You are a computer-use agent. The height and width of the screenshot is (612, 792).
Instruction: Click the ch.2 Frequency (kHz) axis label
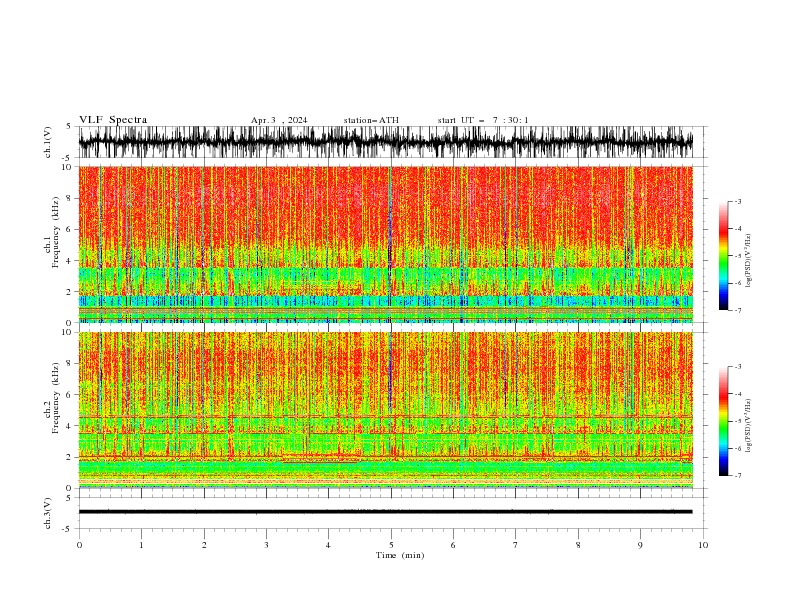[52, 397]
